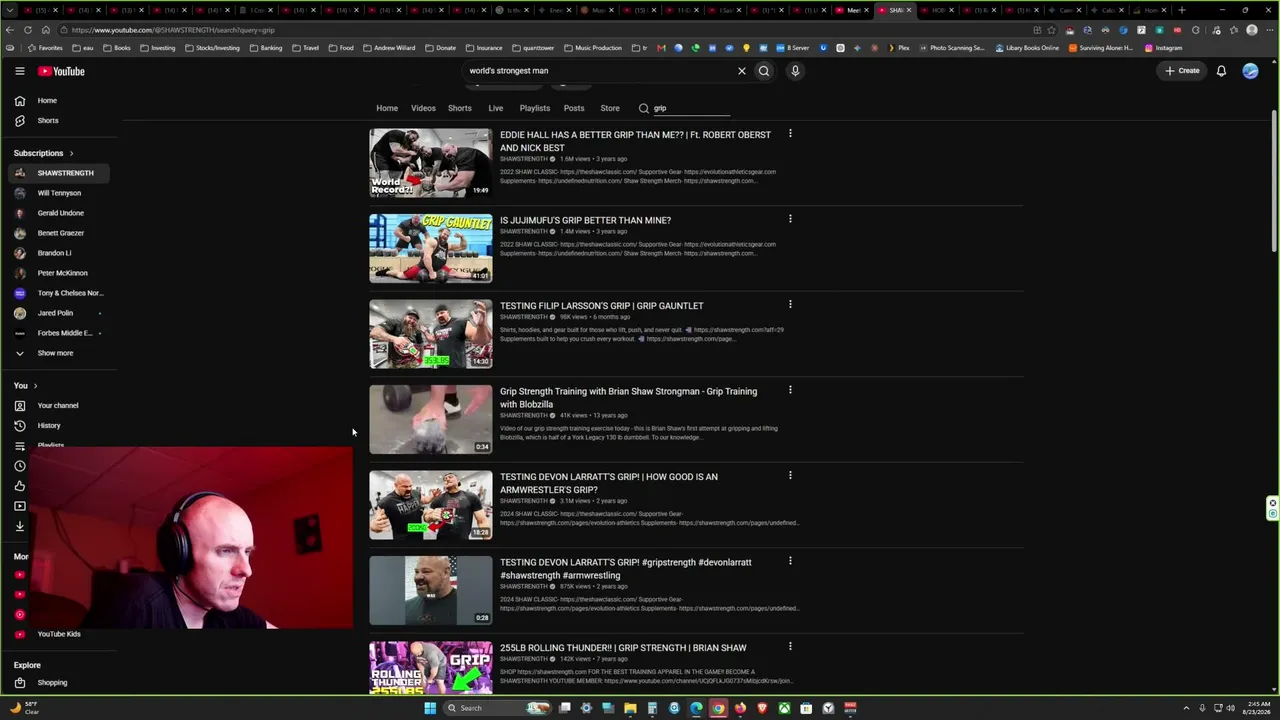This screenshot has width=1280, height=720.
Task: Open the Travel bookmarks folder
Action: tap(305, 48)
